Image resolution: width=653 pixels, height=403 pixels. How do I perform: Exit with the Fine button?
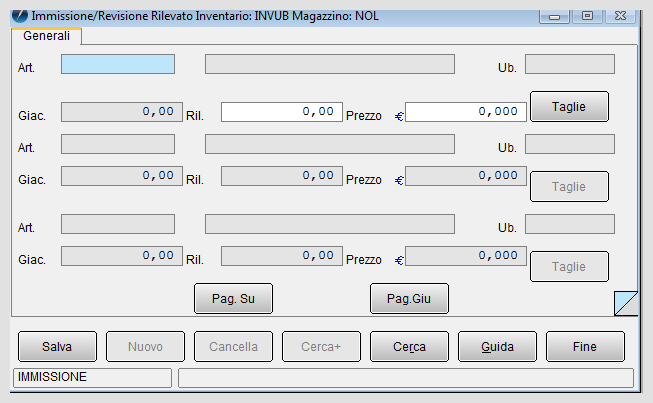pyautogui.click(x=585, y=346)
